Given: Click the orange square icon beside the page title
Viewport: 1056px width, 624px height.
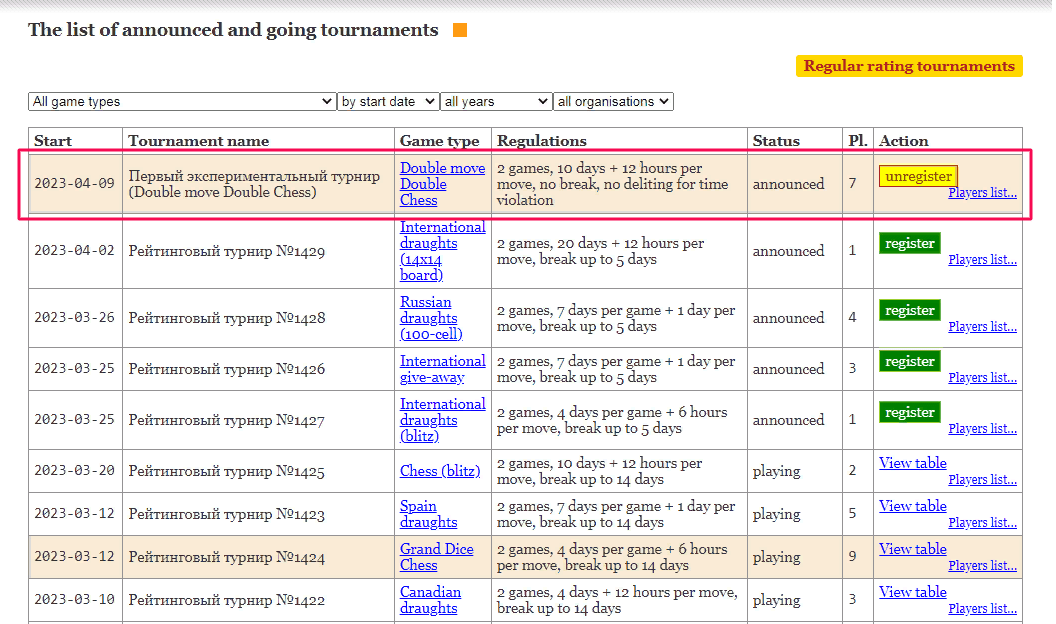Looking at the screenshot, I should pos(459,30).
